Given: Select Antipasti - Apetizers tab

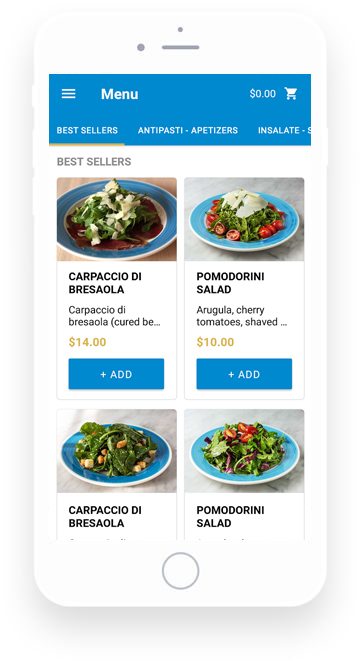Looking at the screenshot, I should tap(188, 130).
